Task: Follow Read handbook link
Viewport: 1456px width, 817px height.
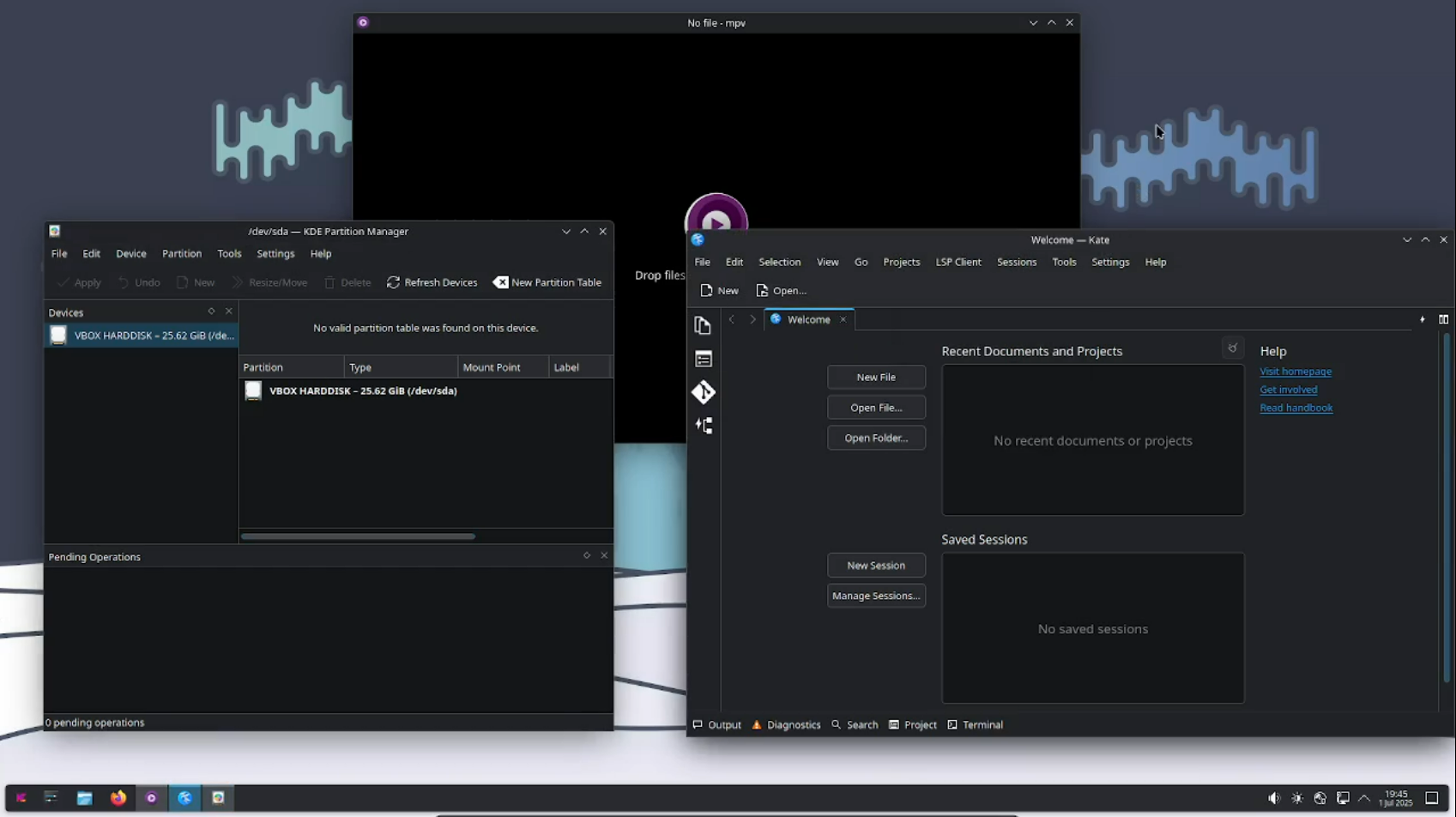Action: (1296, 408)
